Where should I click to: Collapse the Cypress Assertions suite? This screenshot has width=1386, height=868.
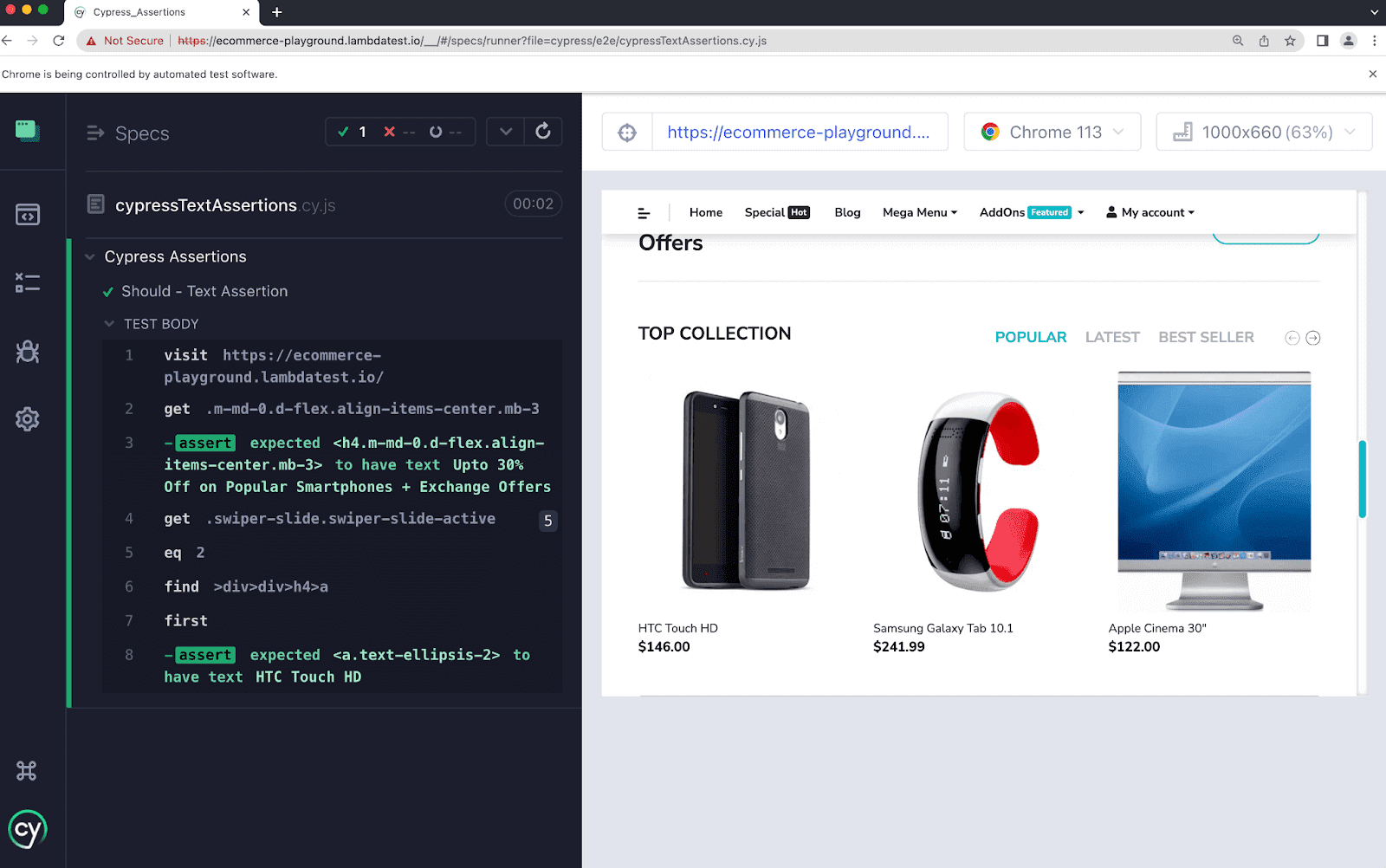90,257
